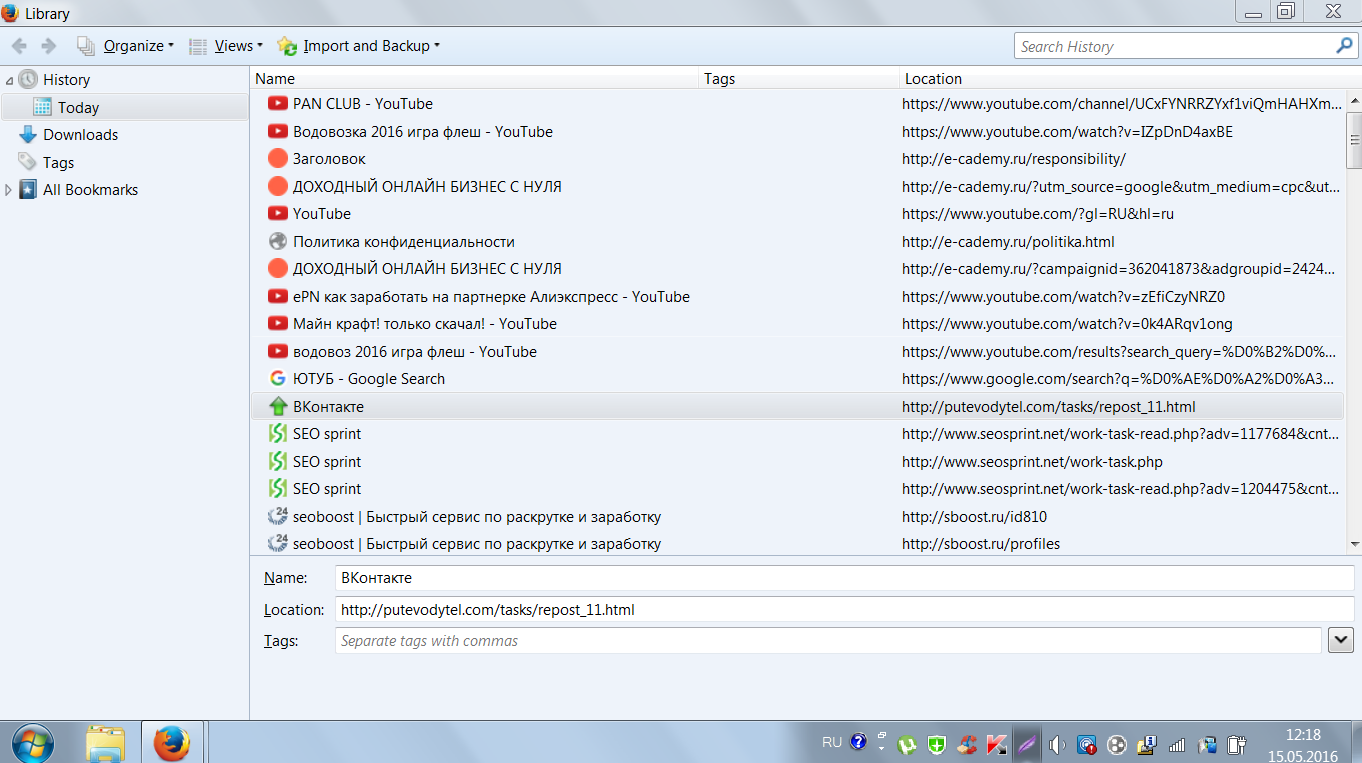Open the CCleaner tray icon
Image resolution: width=1362 pixels, height=763 pixels.
click(966, 744)
